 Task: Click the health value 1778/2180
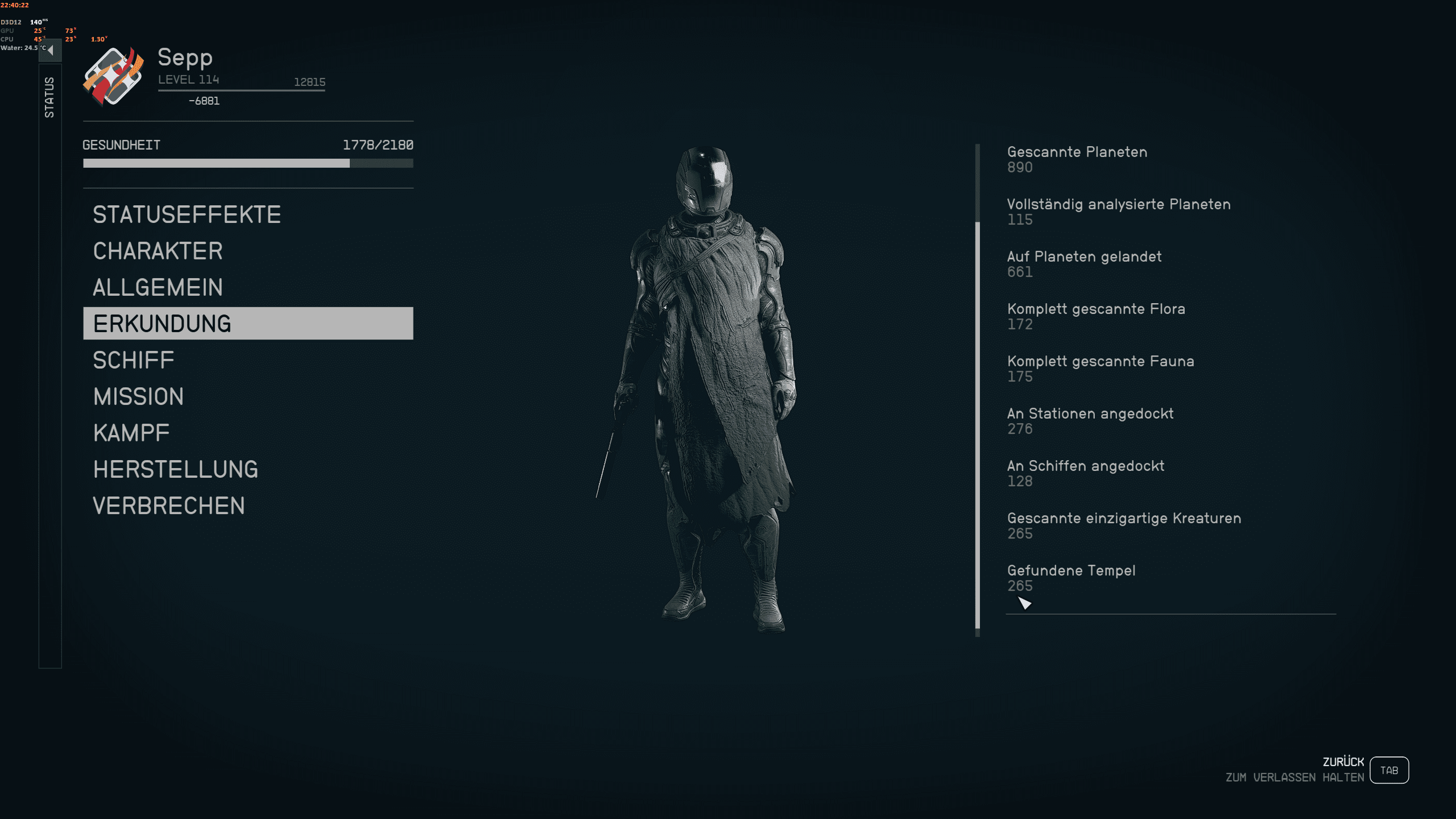[x=378, y=145]
